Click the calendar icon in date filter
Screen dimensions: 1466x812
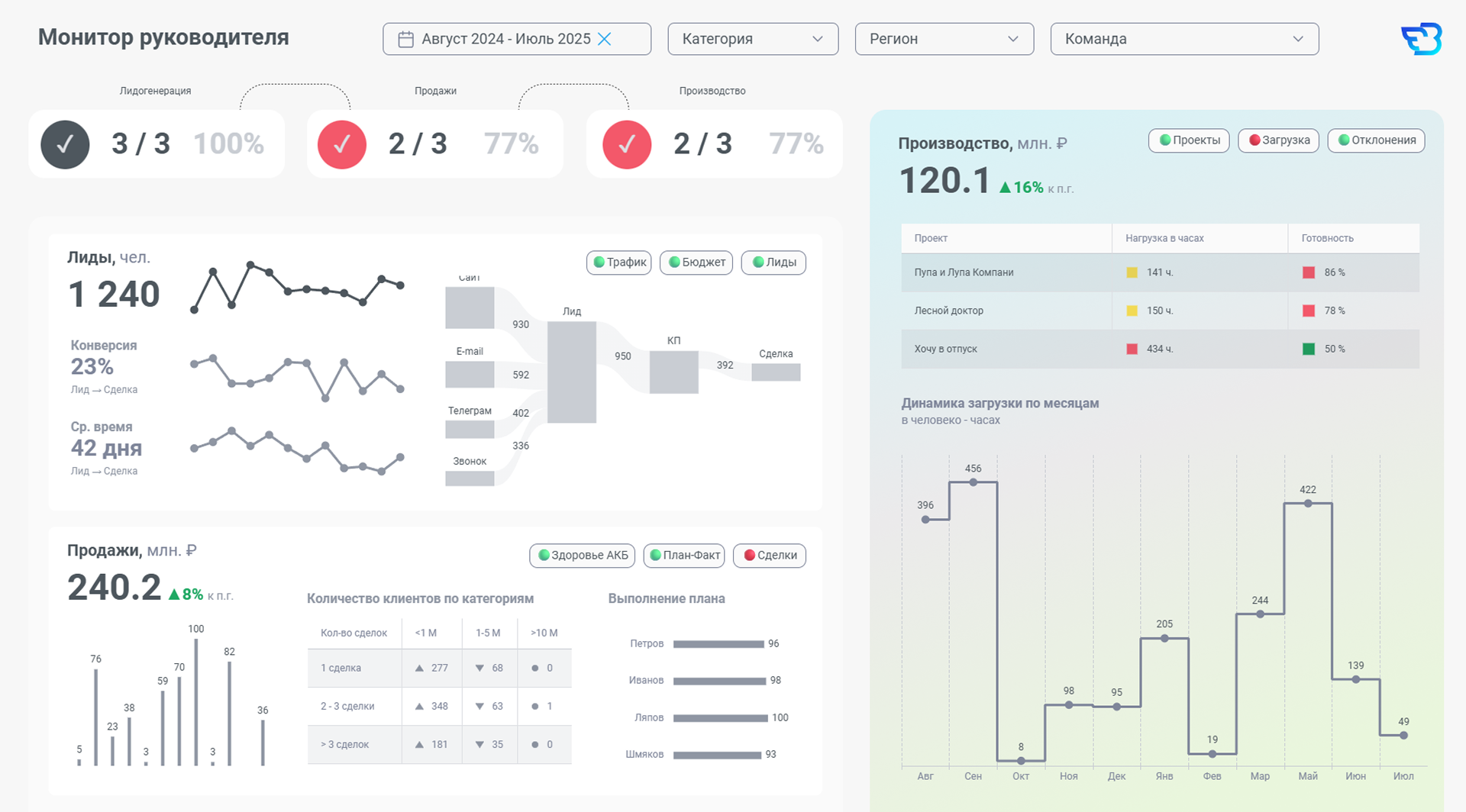pos(406,39)
